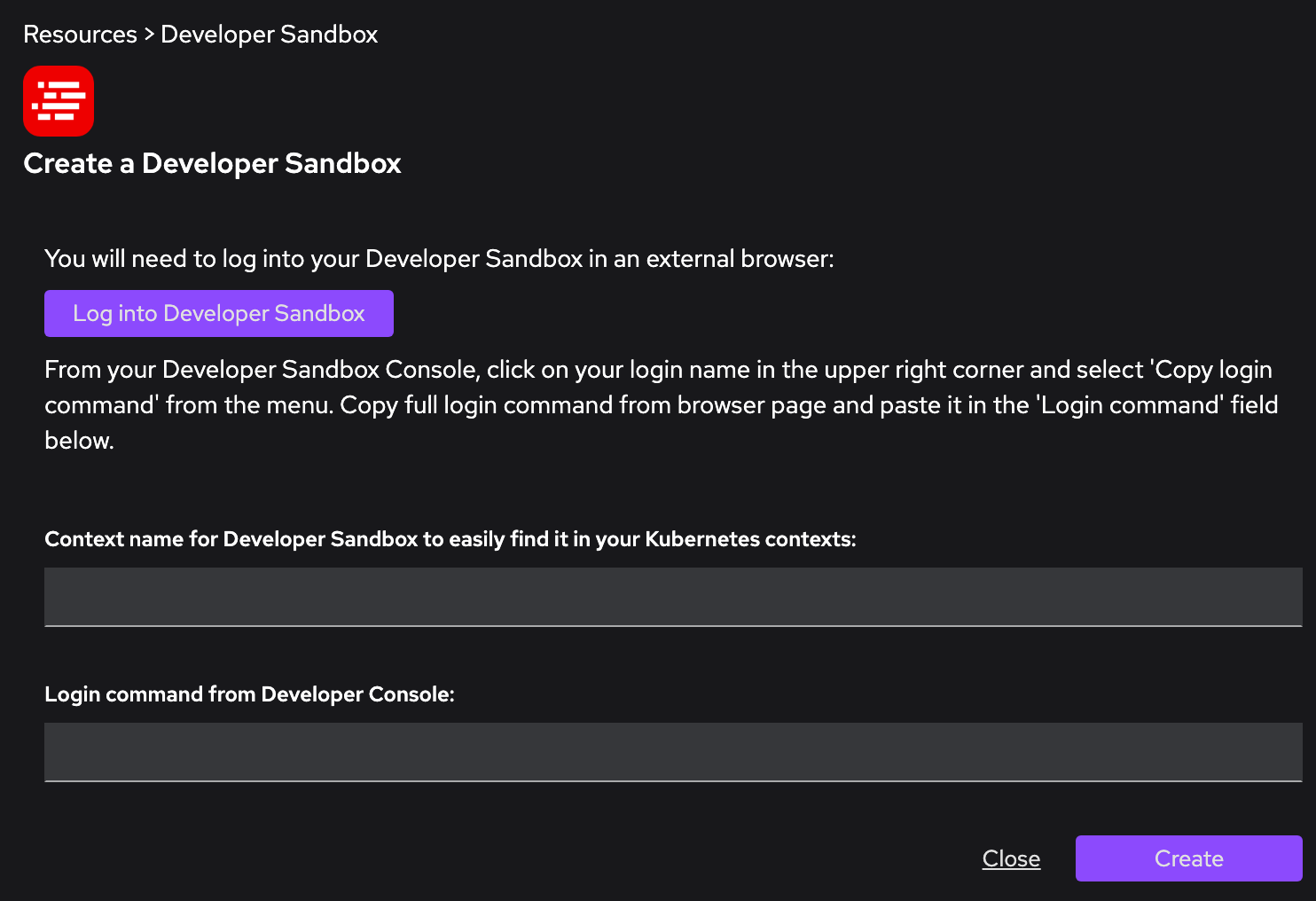Click 'Developer Sandbox Console' in the instruction text

(x=320, y=370)
